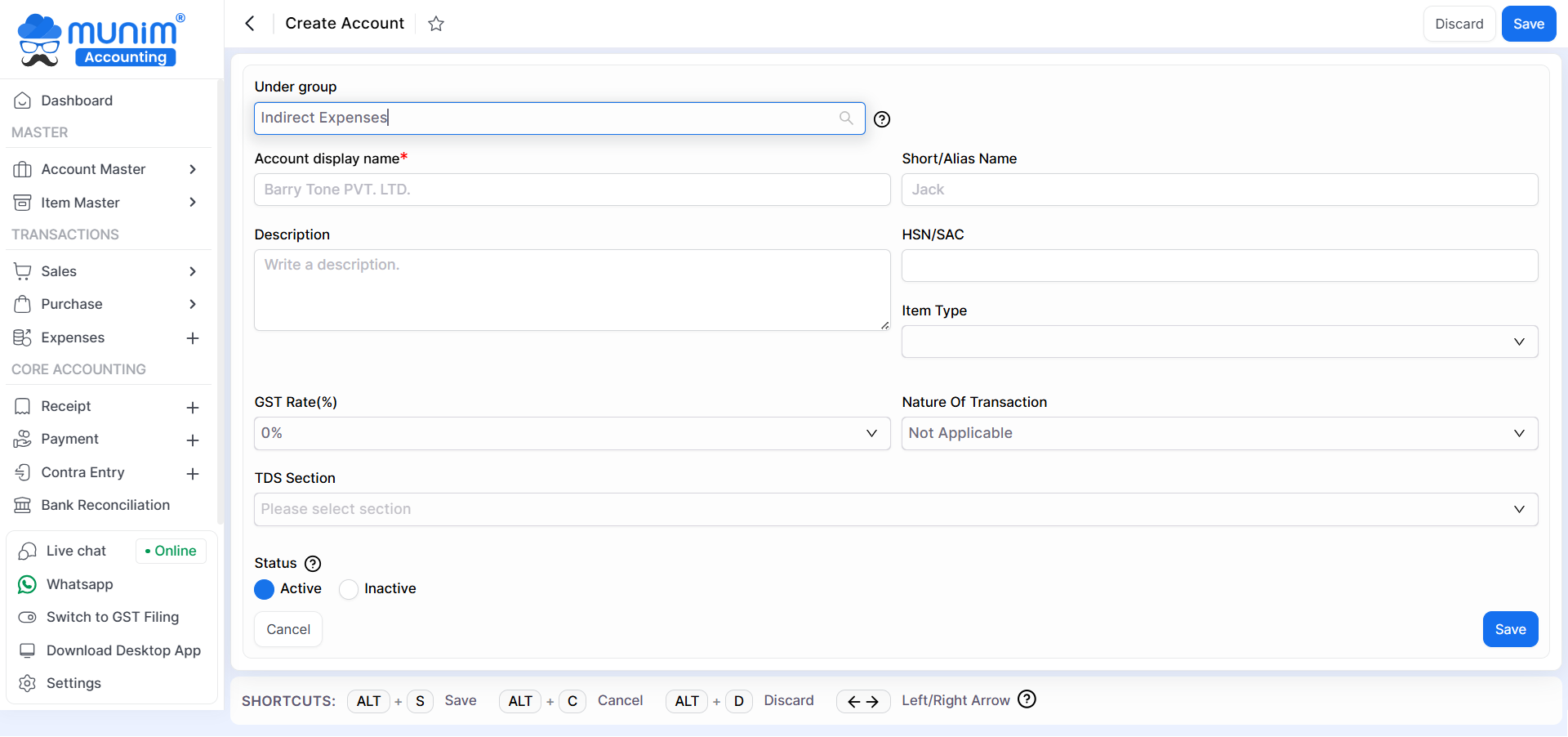The height and width of the screenshot is (737, 1568).
Task: Click the Status help question mark icon
Action: pyautogui.click(x=313, y=564)
